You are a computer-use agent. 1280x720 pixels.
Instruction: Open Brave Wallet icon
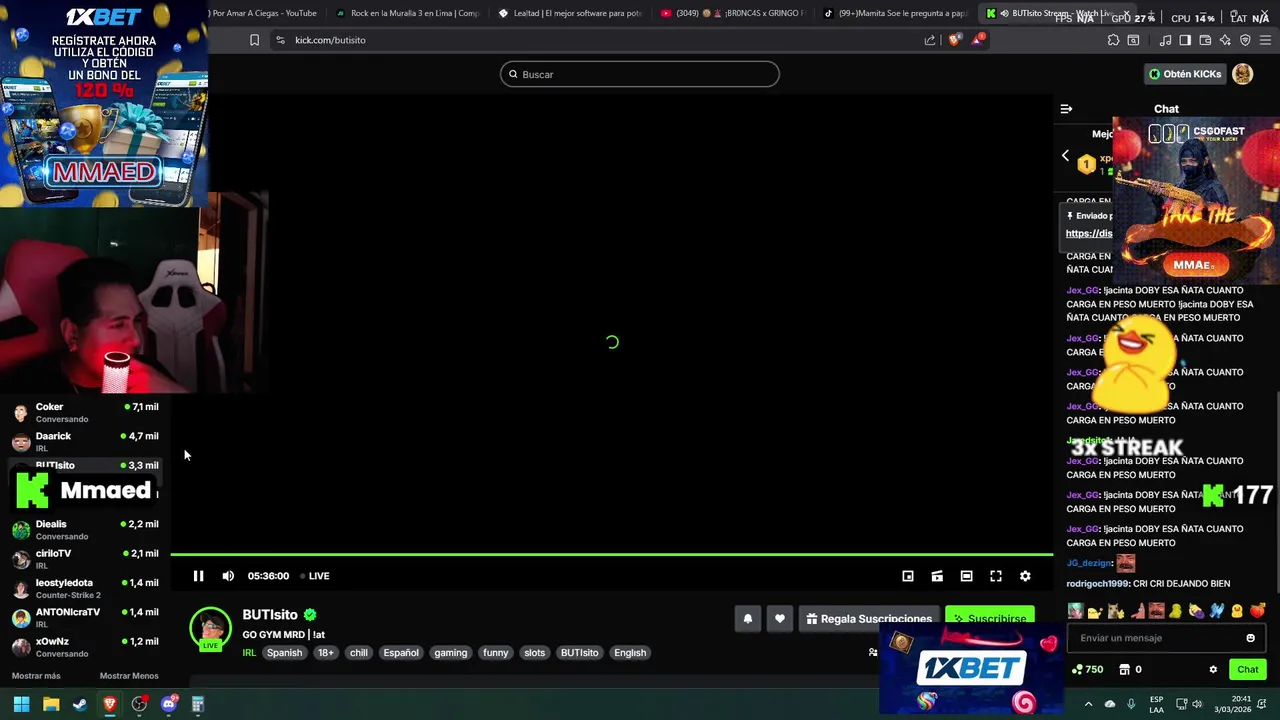pos(1205,40)
